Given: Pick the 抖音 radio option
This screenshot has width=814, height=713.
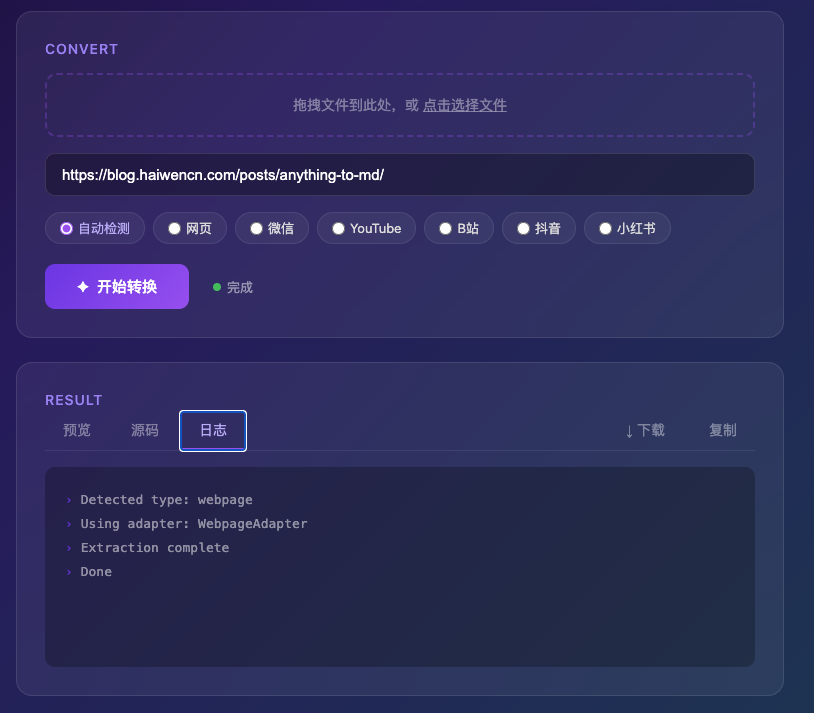Looking at the screenshot, I should click(523, 228).
